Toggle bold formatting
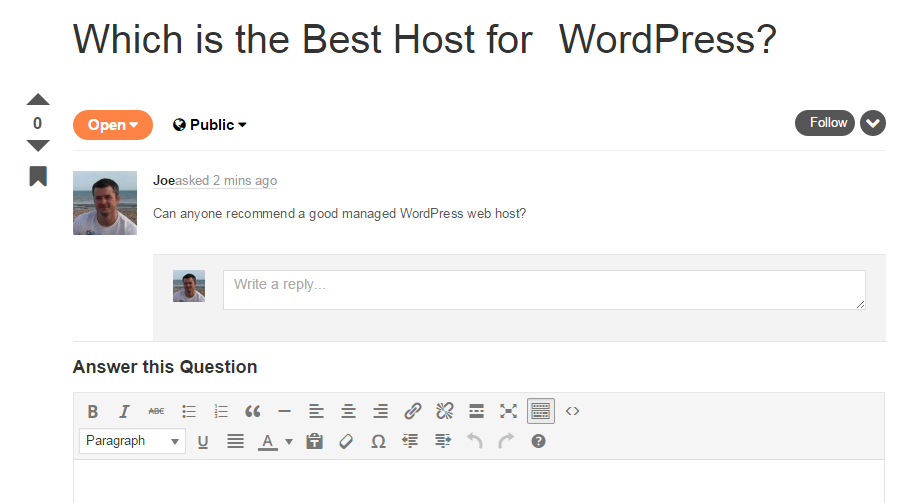This screenshot has width=917, height=503. (x=92, y=411)
